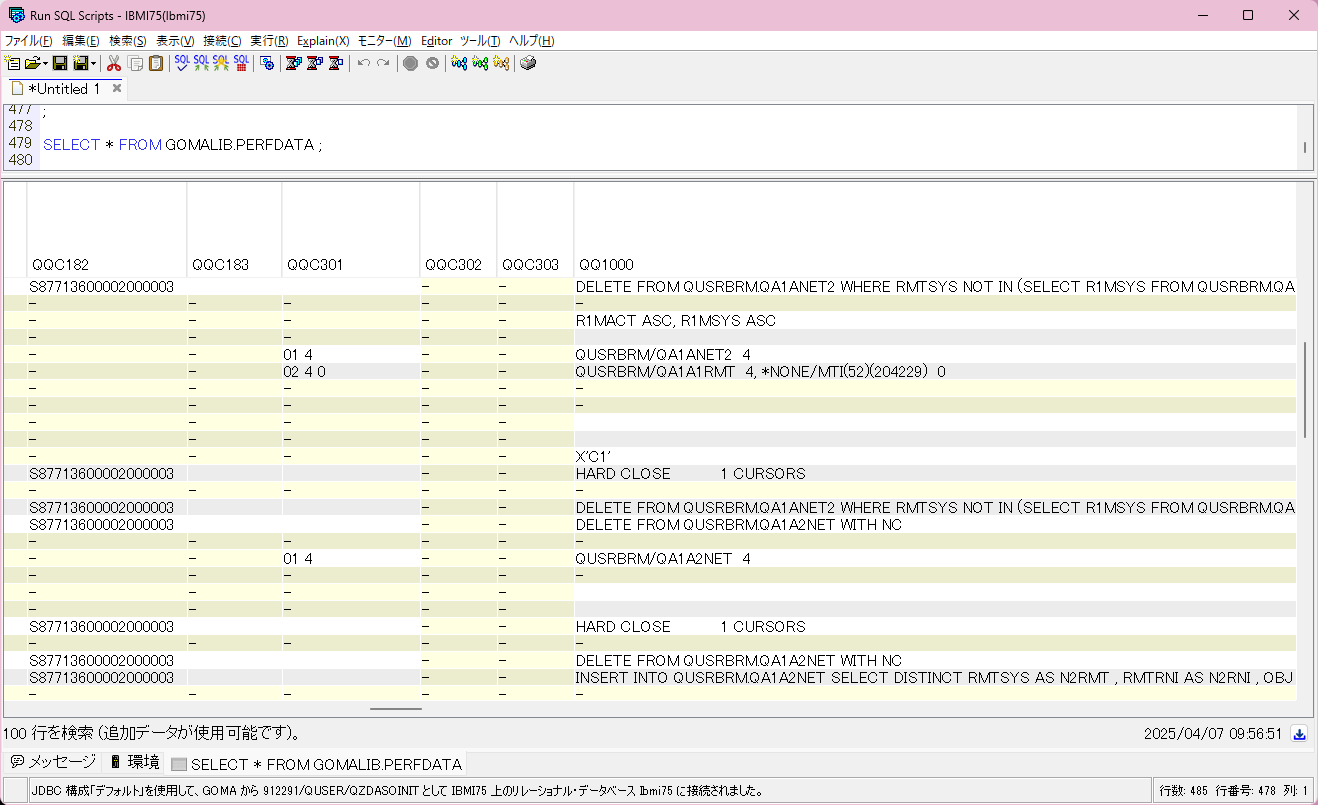Switch to the 環境 tab
Screen dimensions: 1318x805
click(x=134, y=762)
